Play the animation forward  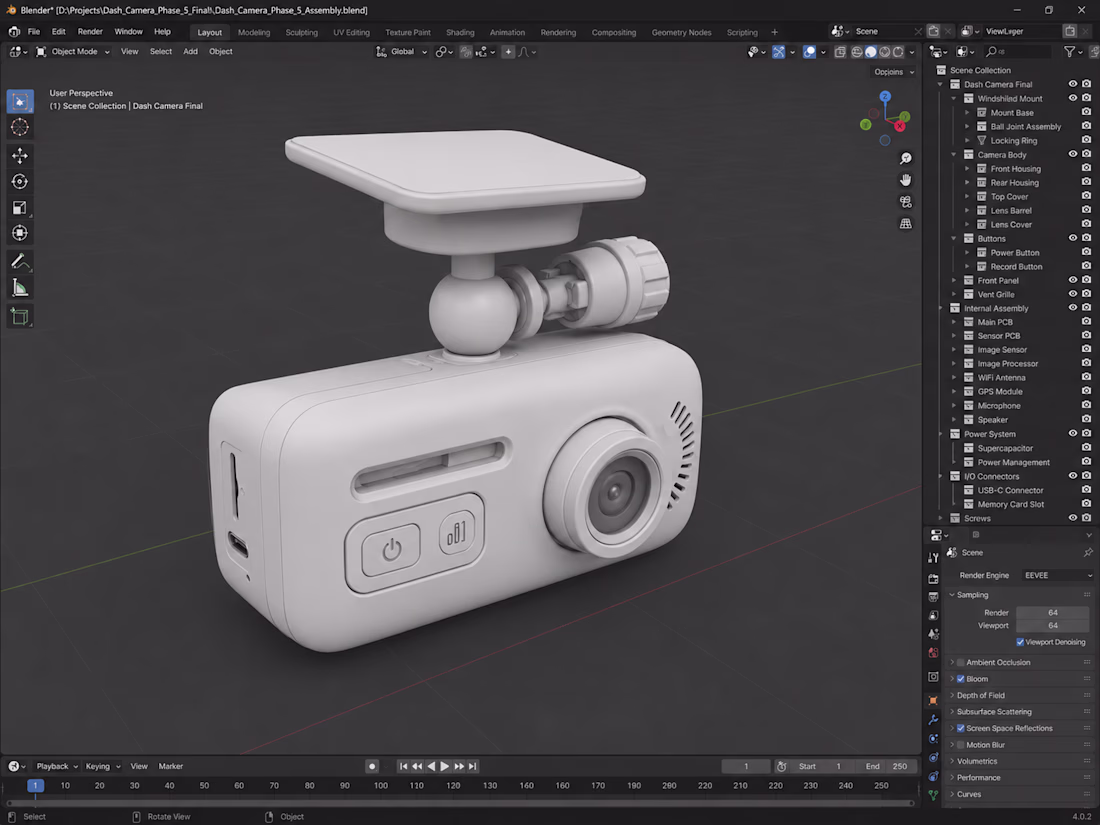point(444,766)
